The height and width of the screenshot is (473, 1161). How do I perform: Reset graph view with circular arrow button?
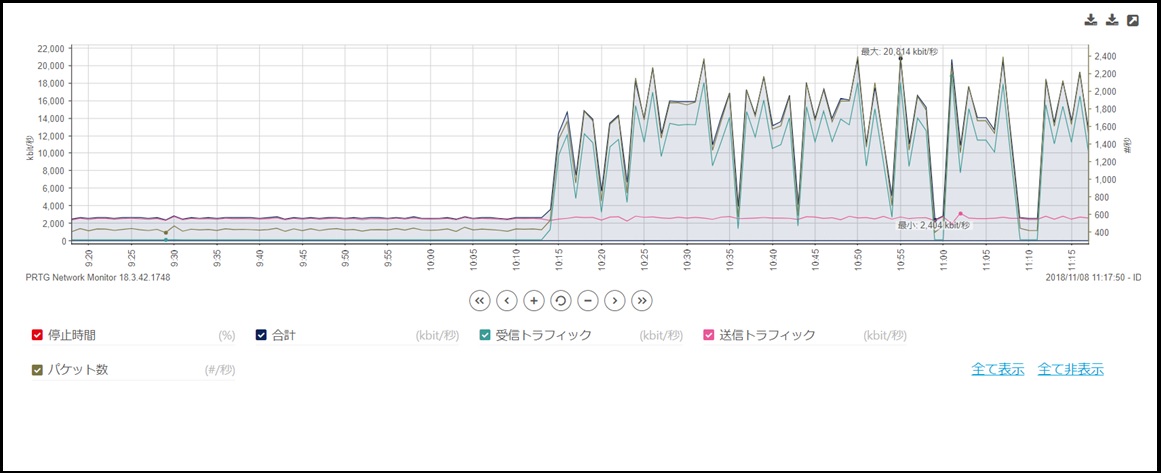(561, 301)
